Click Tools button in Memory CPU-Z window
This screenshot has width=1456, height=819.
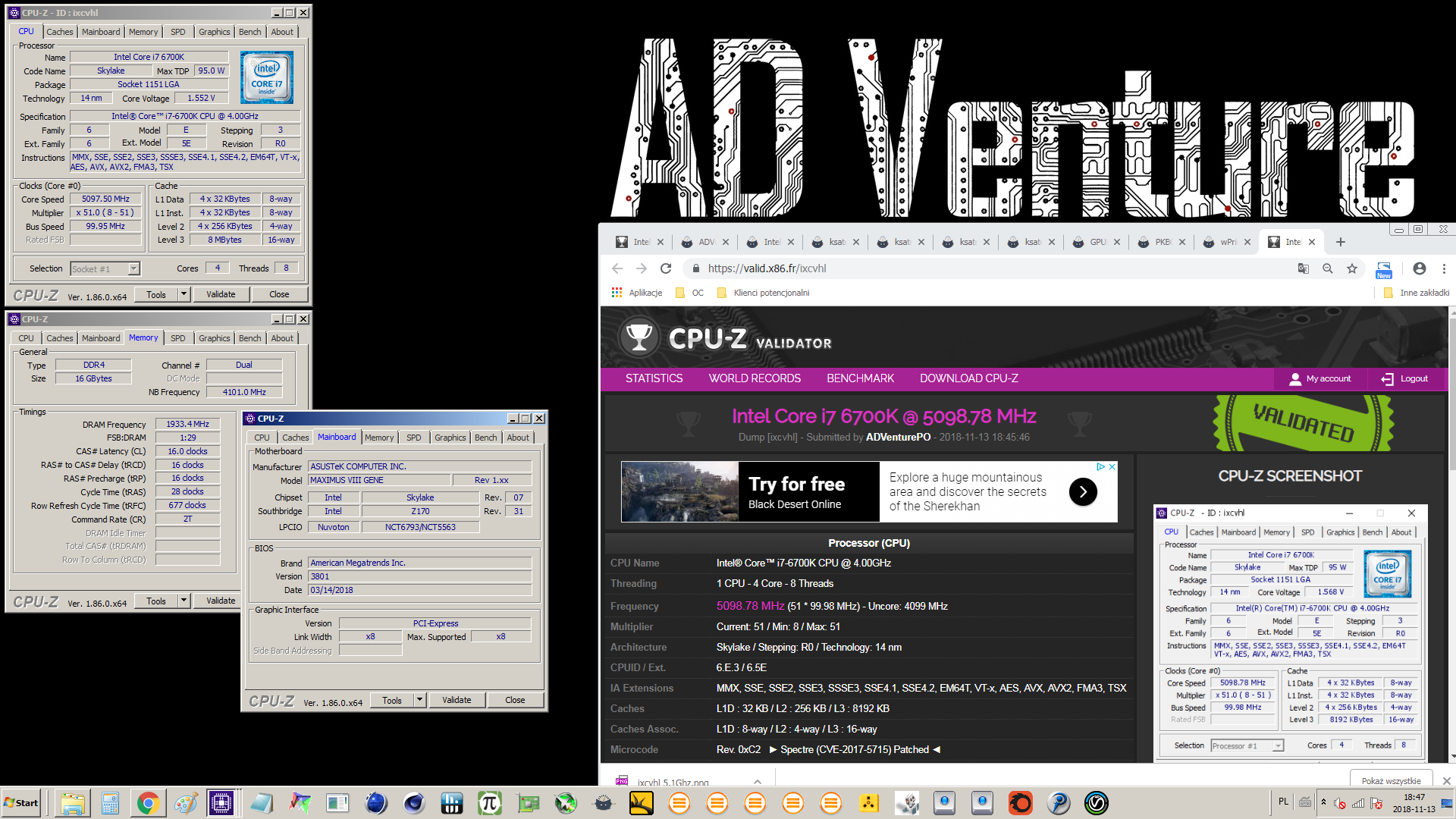[x=156, y=601]
